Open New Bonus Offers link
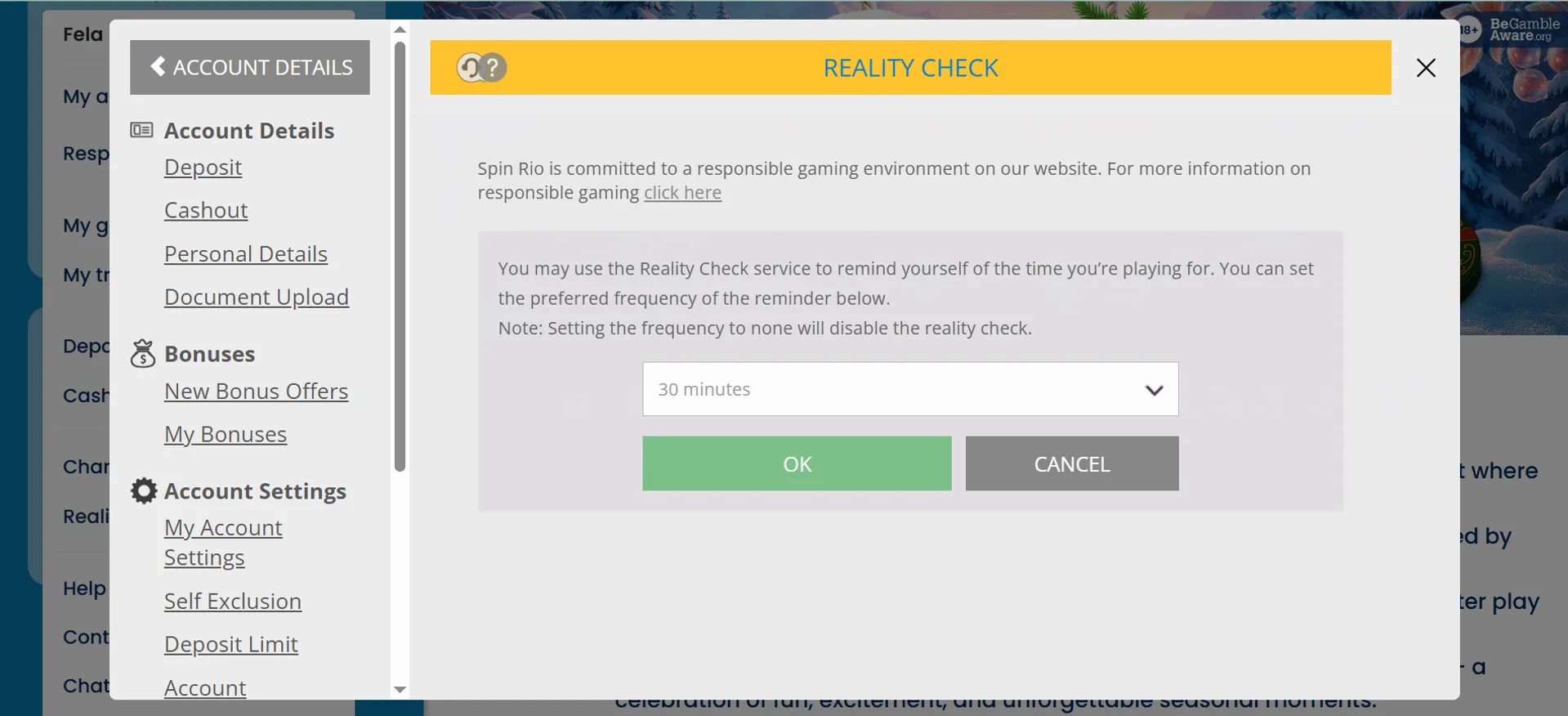Screen dimensions: 1568x716 257,392
